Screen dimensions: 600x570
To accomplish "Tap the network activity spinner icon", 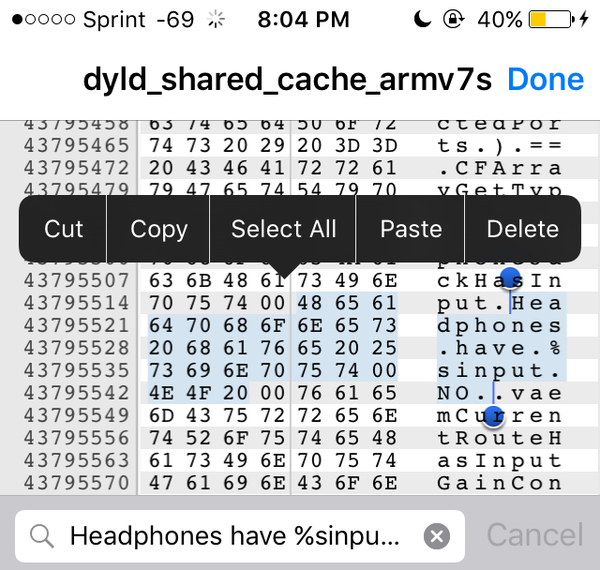I will point(216,19).
